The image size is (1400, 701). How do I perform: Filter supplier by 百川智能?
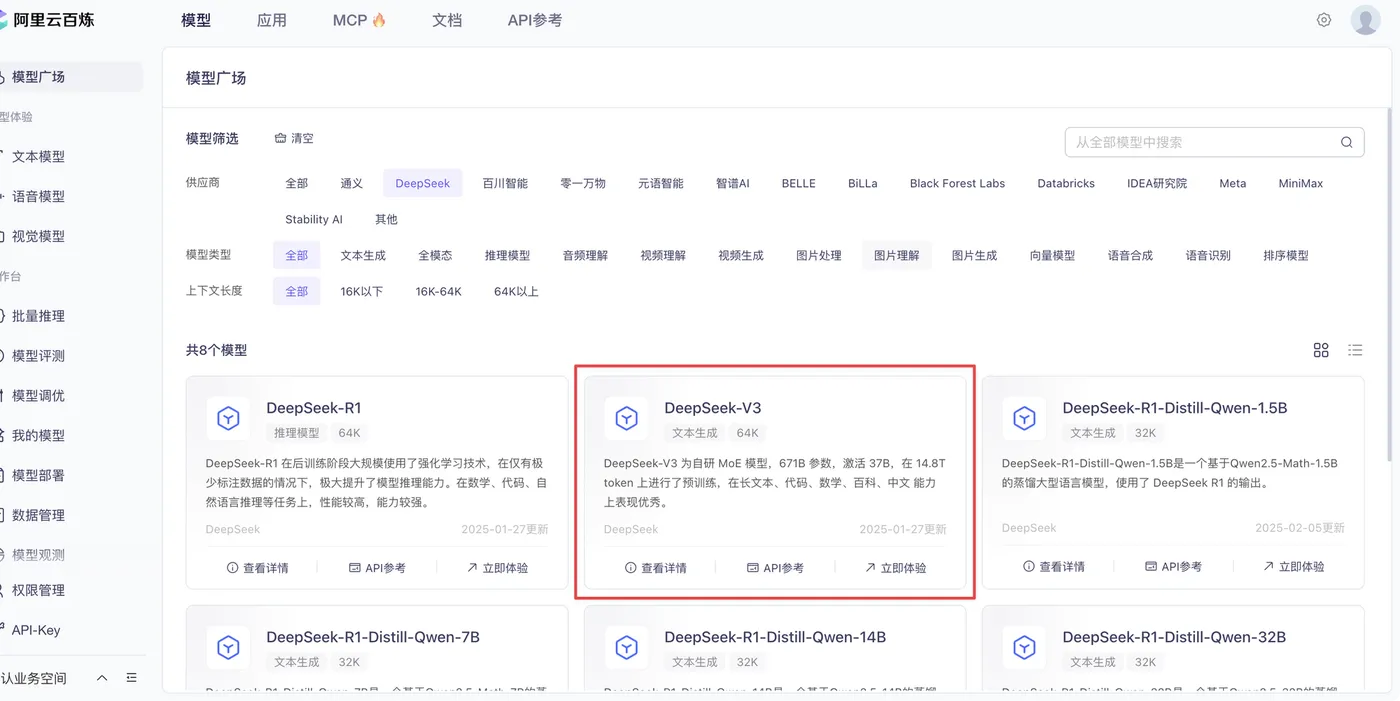coord(505,183)
